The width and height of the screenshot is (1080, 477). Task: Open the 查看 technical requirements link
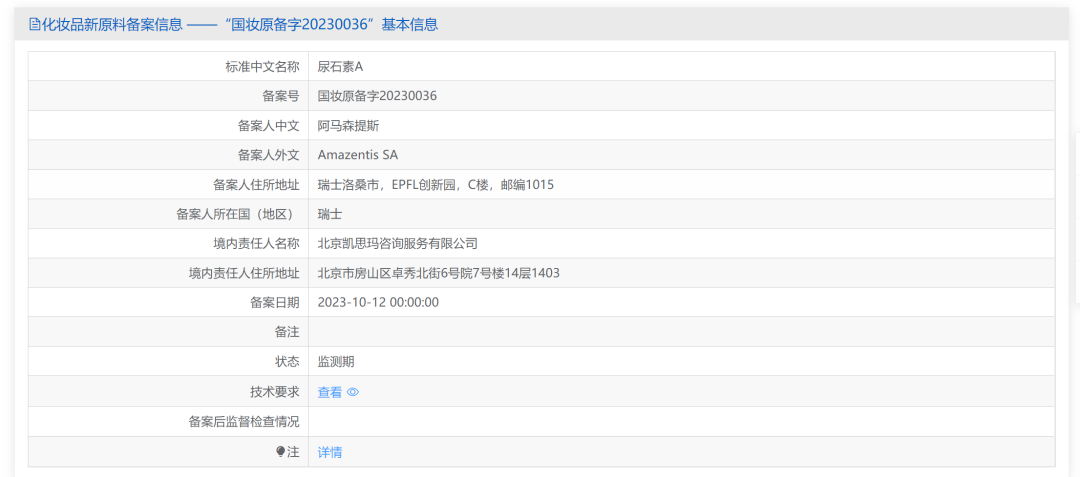coord(330,392)
